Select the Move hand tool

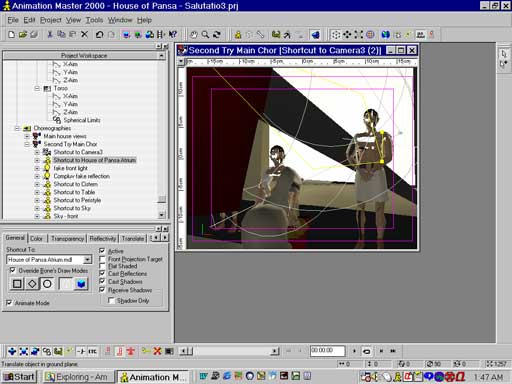coord(194,34)
